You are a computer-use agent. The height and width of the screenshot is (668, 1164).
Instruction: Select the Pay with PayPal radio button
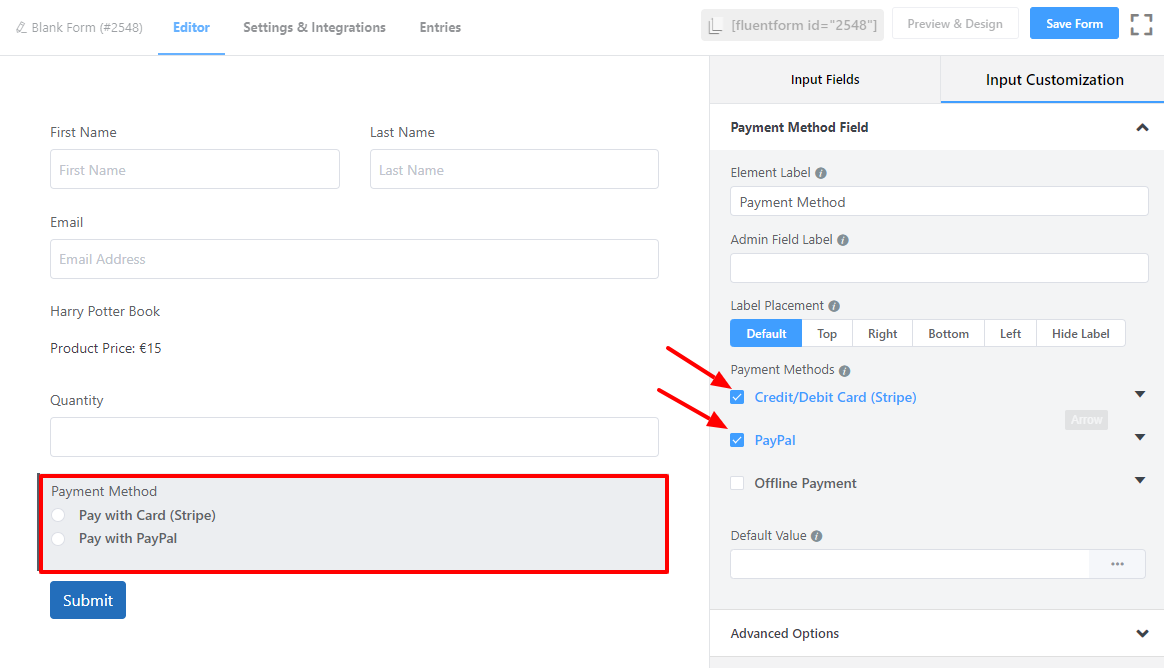point(58,539)
